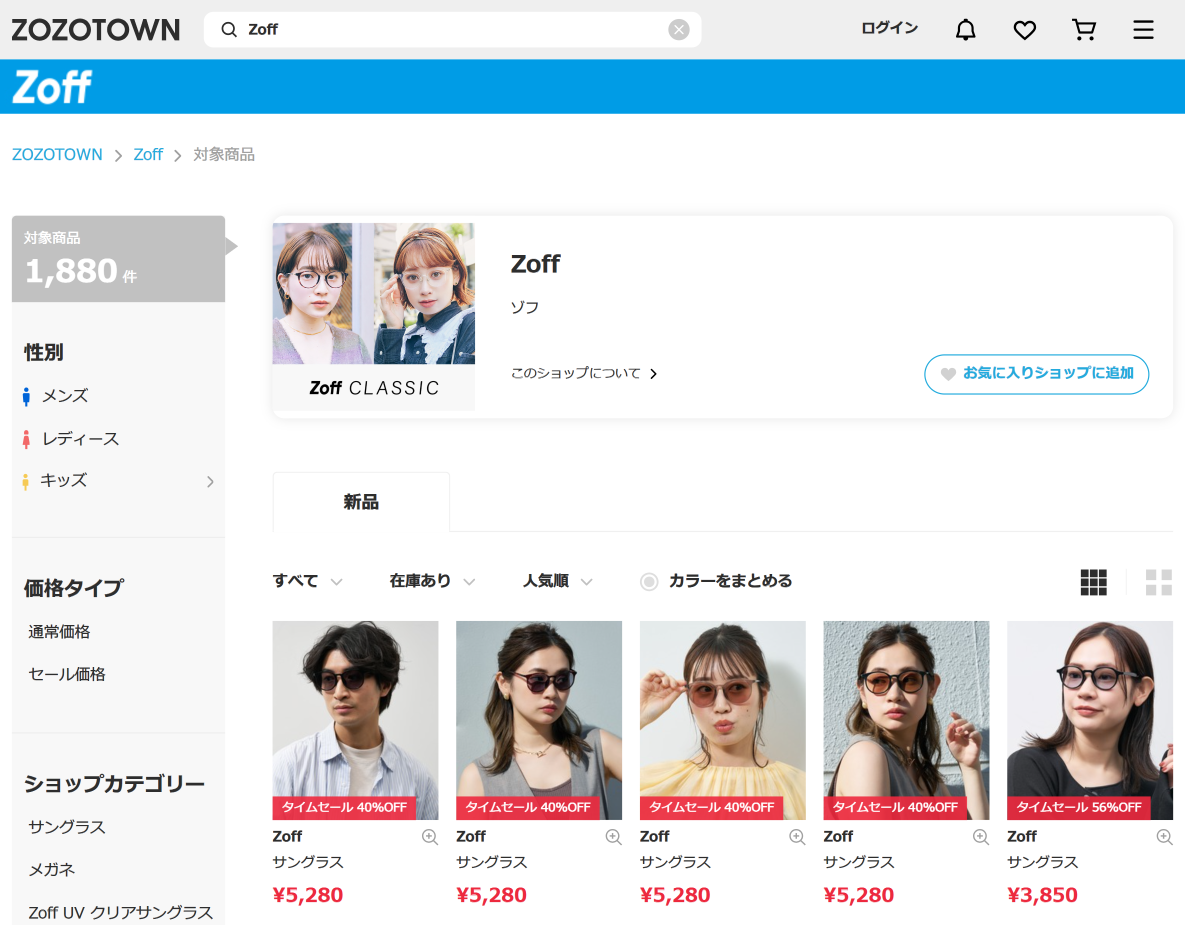Click the Zoff logo in blue banner
This screenshot has height=925, width=1200.
[x=52, y=87]
